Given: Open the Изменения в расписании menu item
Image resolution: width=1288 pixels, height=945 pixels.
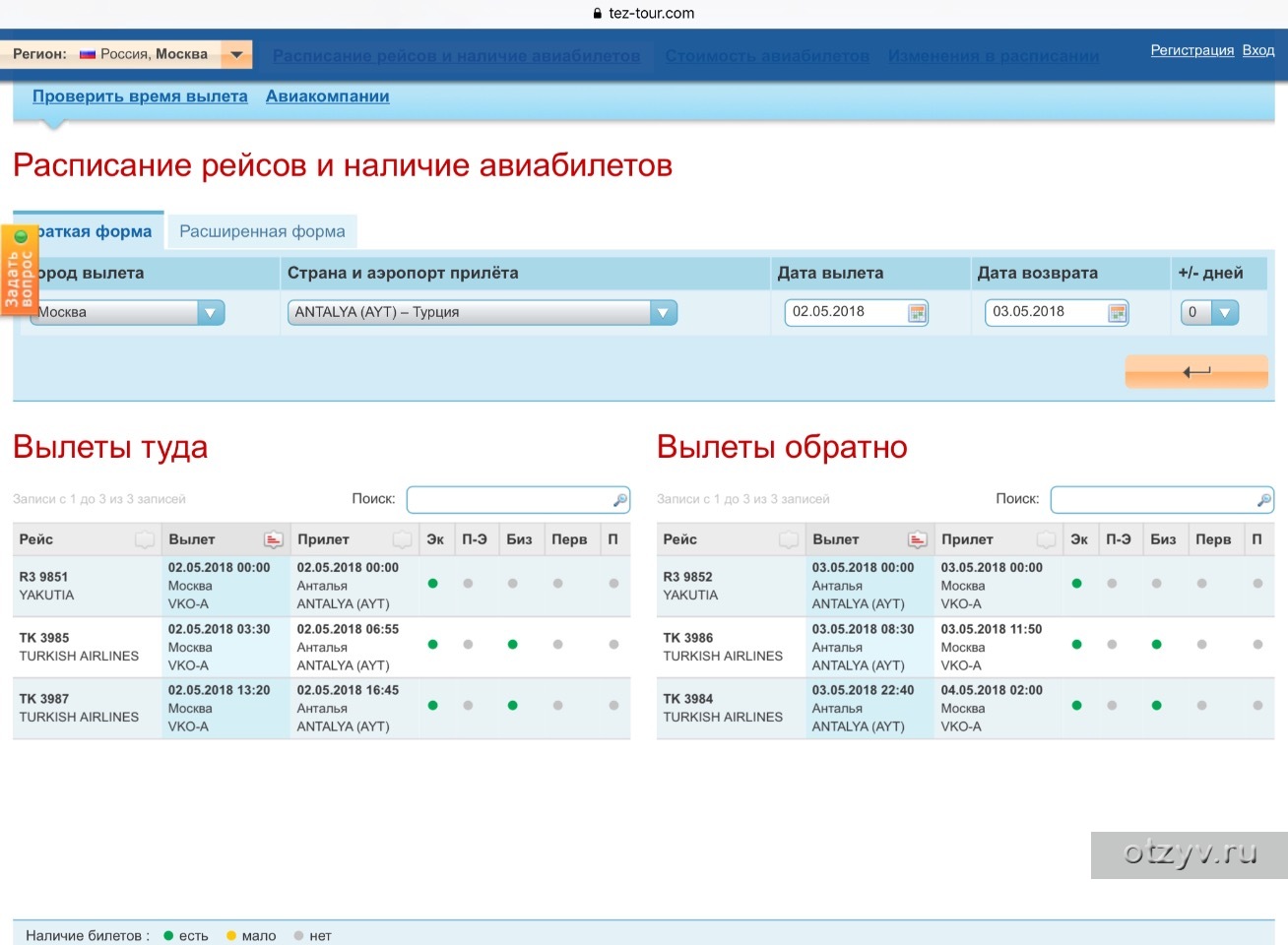Looking at the screenshot, I should 994,56.
